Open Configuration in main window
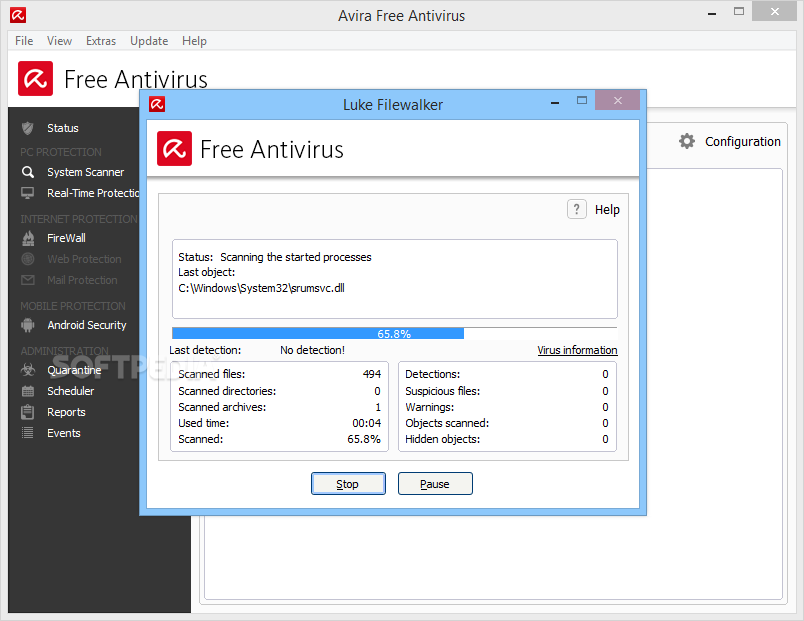The height and width of the screenshot is (621, 804). tap(742, 142)
